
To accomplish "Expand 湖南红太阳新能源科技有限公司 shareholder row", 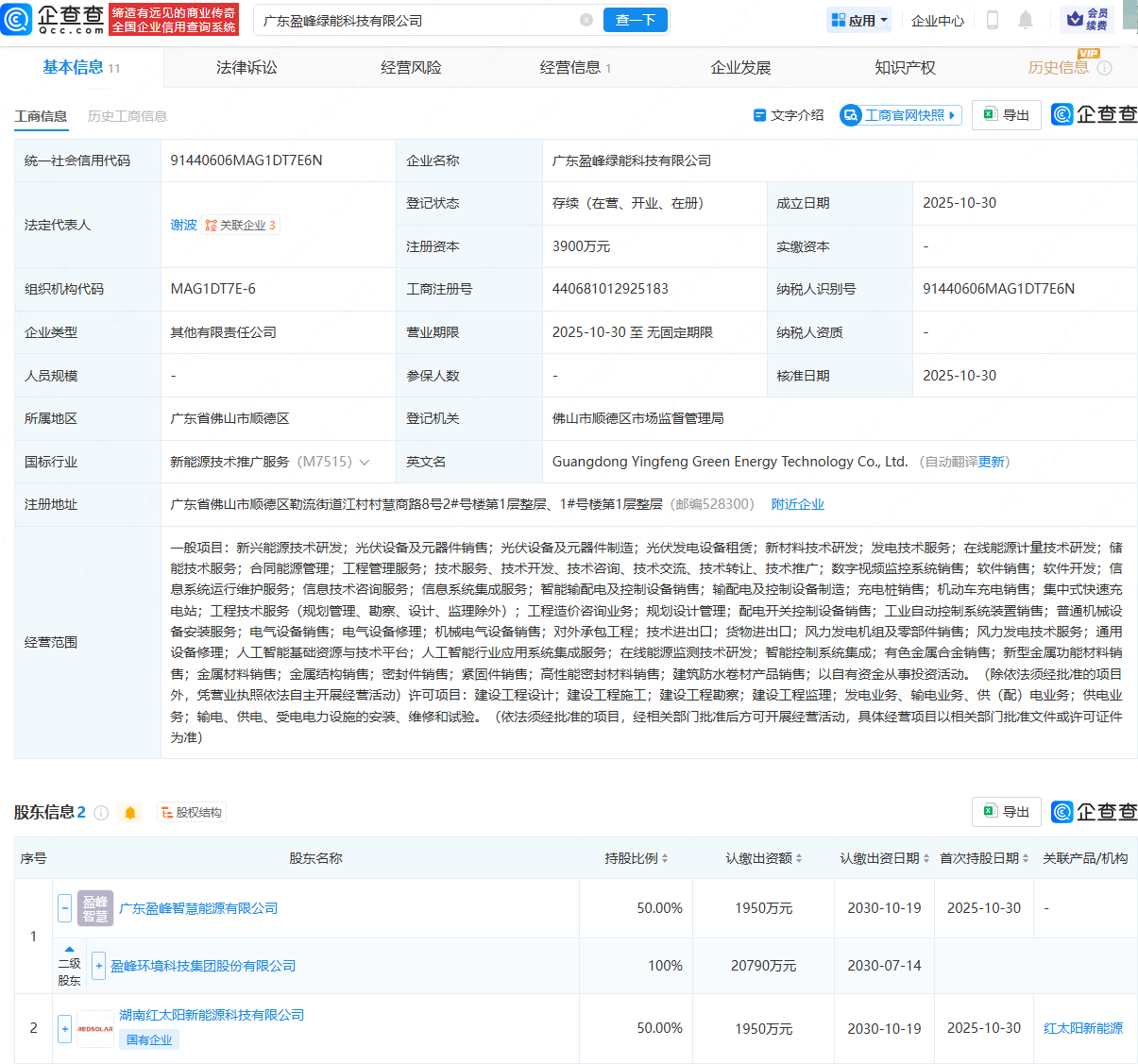I will pos(64,1028).
